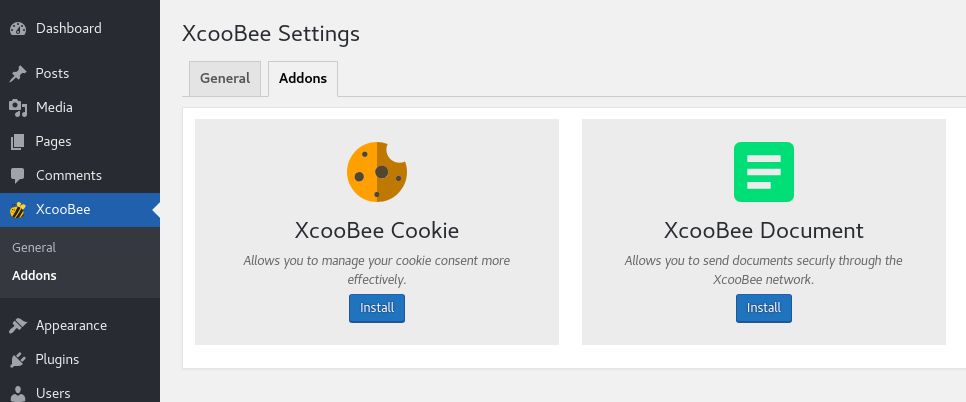Click the Posts pushpin icon

click(x=18, y=74)
